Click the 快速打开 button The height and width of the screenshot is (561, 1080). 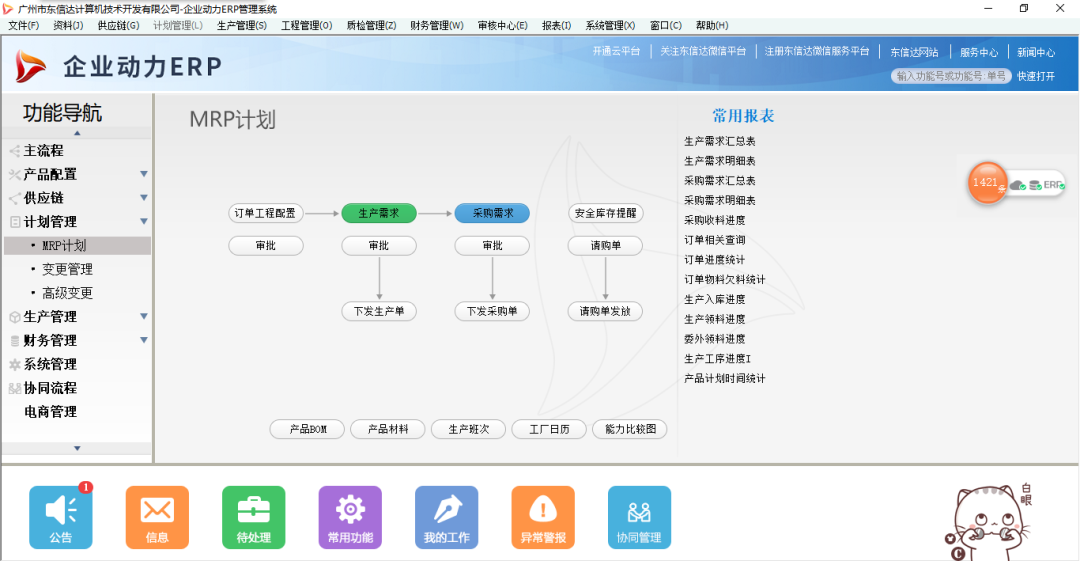click(1036, 76)
